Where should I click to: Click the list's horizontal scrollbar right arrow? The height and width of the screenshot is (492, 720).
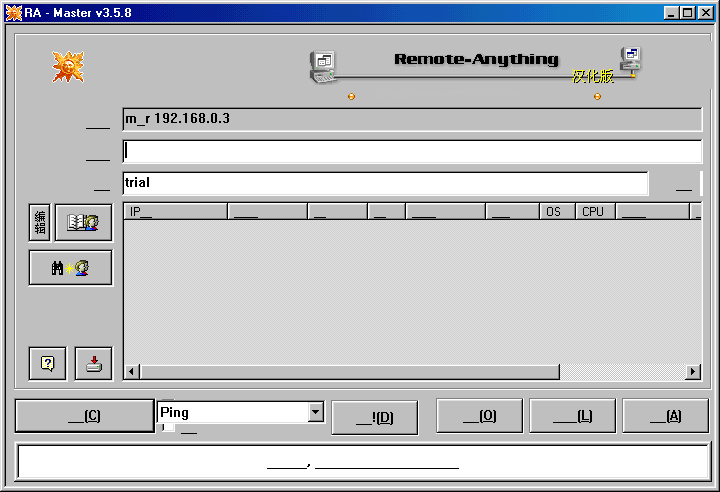tap(693, 372)
